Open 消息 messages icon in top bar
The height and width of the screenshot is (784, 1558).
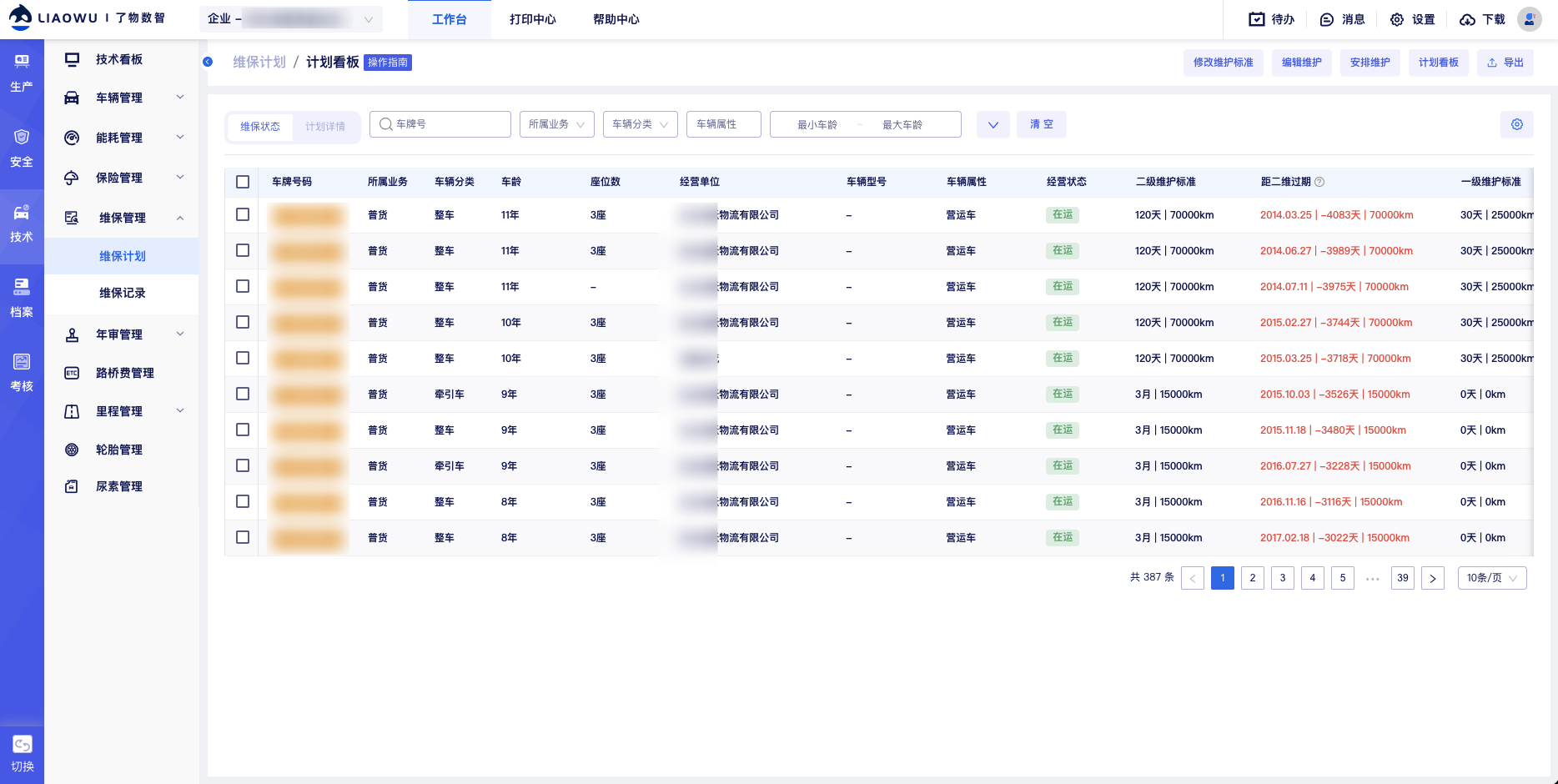[1326, 19]
